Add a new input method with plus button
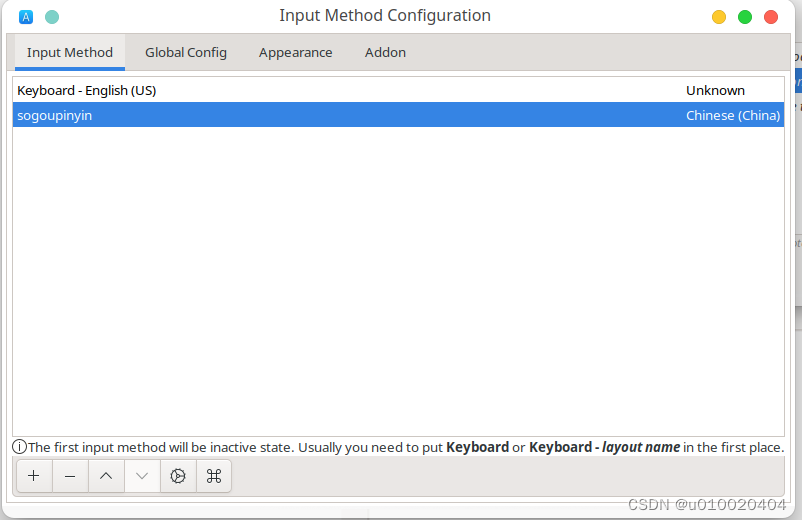Screen dimensions: 802x520 click(34, 476)
